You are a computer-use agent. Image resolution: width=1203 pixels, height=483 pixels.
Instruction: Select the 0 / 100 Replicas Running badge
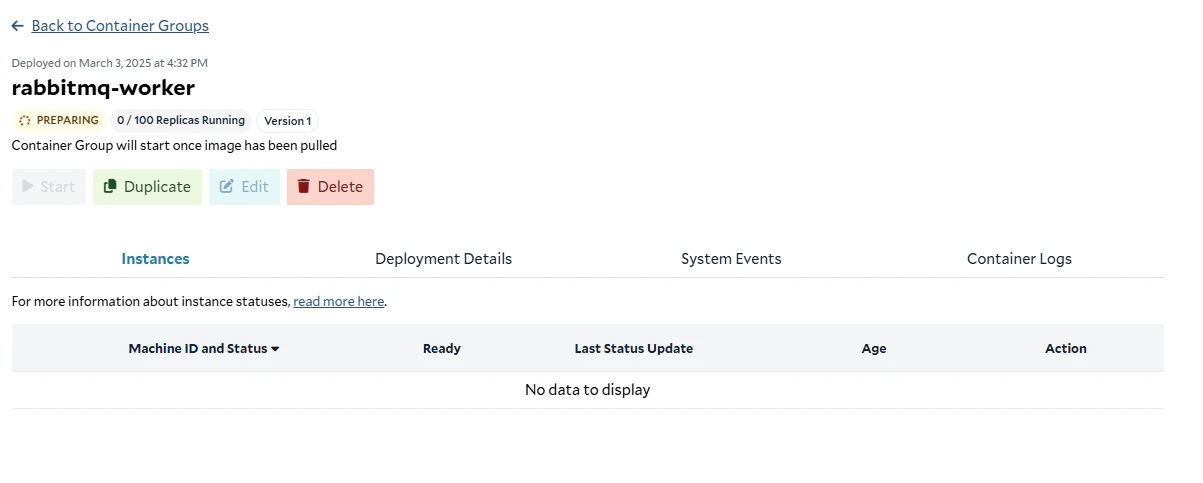pos(181,120)
